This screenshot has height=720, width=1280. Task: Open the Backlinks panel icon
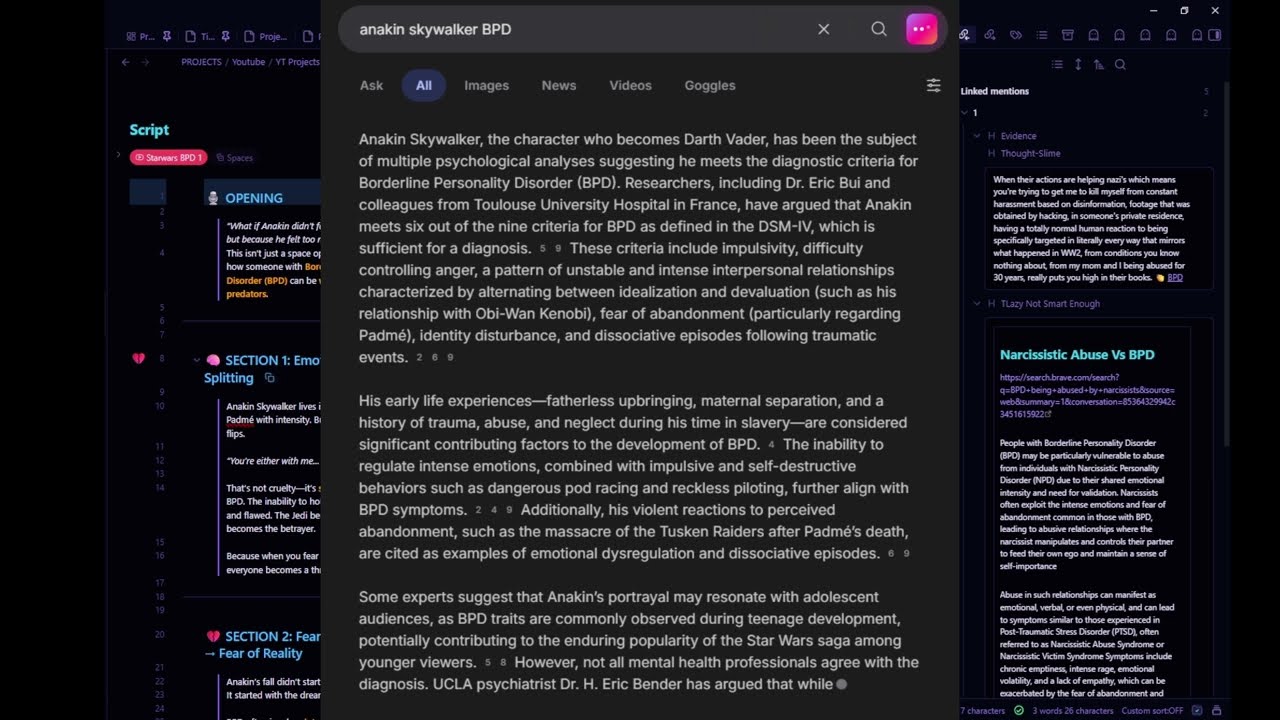click(964, 35)
